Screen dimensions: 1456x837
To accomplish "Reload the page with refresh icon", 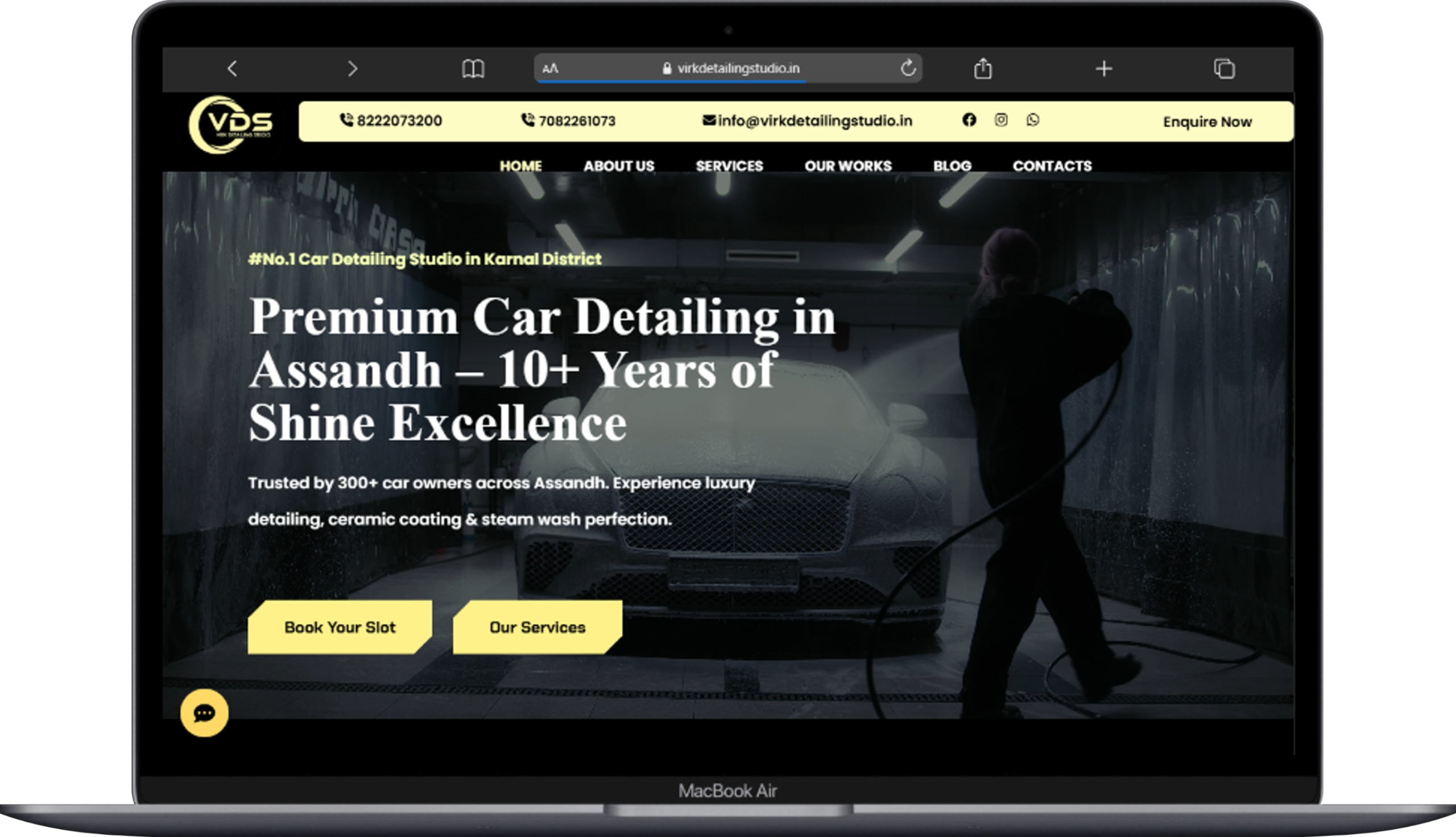I will click(x=908, y=68).
